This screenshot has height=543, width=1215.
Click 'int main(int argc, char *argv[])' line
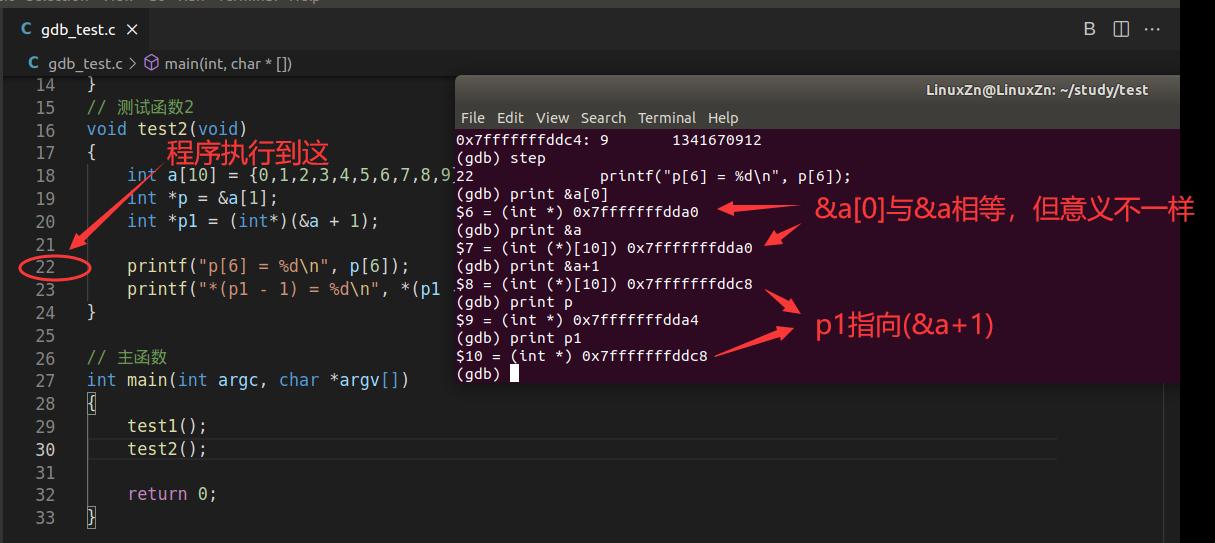click(248, 380)
